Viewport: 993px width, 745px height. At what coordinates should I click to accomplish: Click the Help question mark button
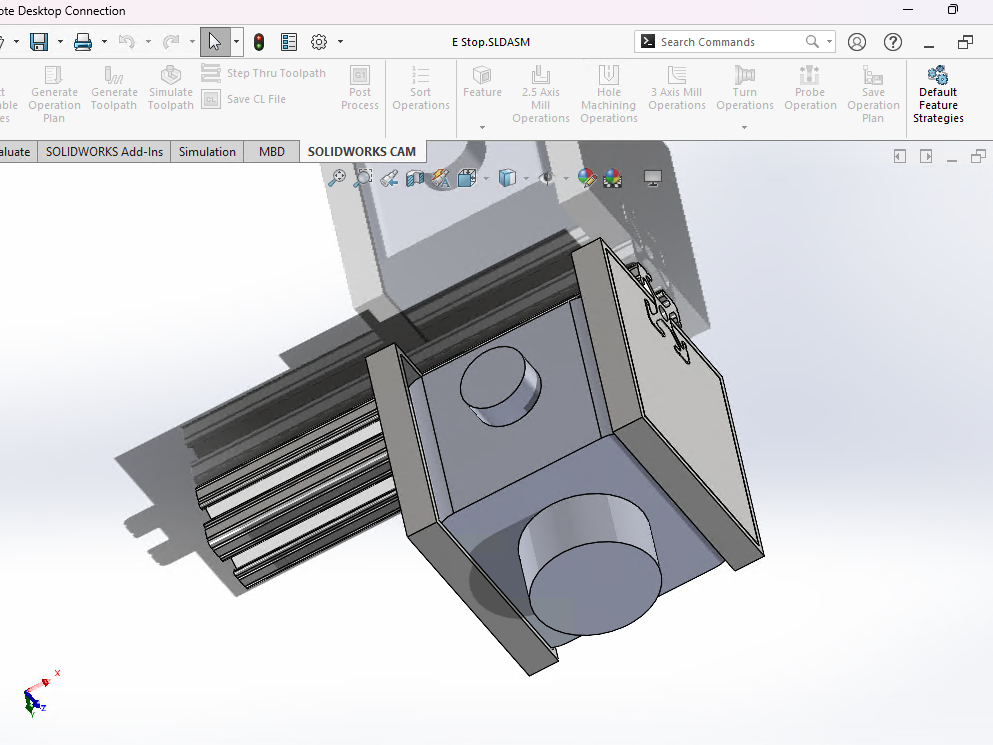coord(893,42)
